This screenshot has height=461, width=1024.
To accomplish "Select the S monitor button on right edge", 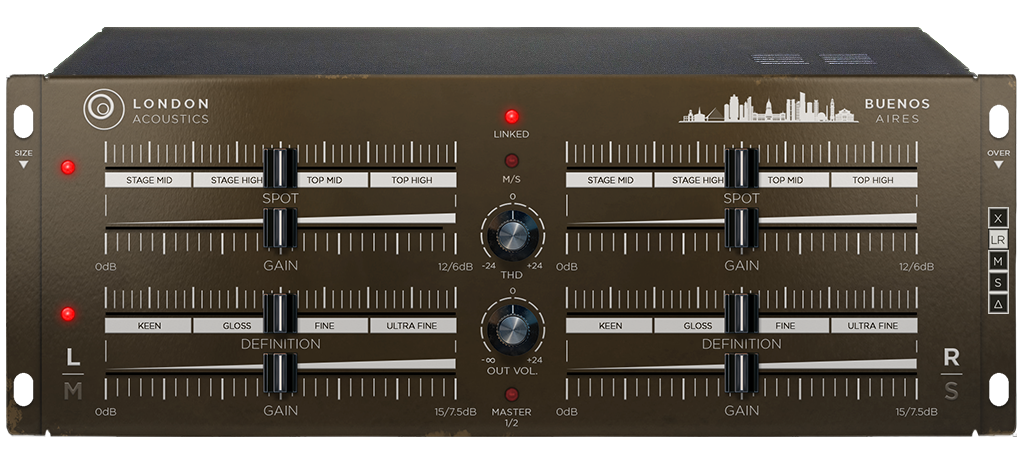I will [997, 283].
